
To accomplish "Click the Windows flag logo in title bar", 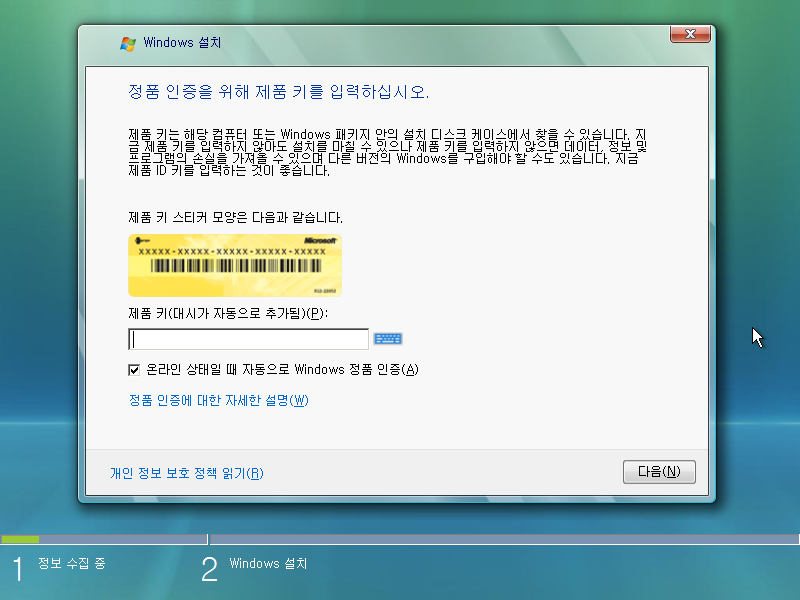I will tap(128, 44).
